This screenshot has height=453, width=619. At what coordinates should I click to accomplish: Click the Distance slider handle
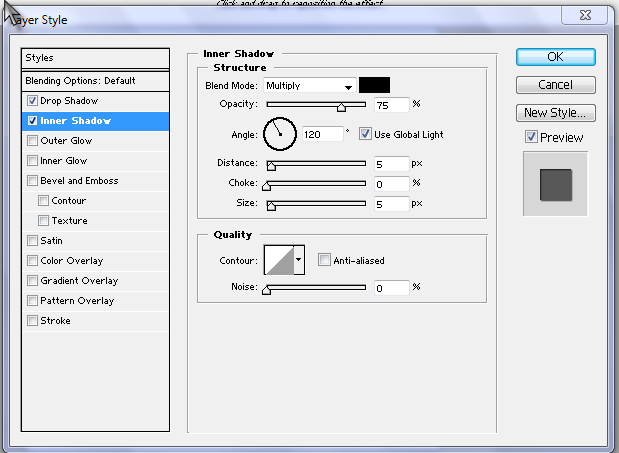(271, 166)
